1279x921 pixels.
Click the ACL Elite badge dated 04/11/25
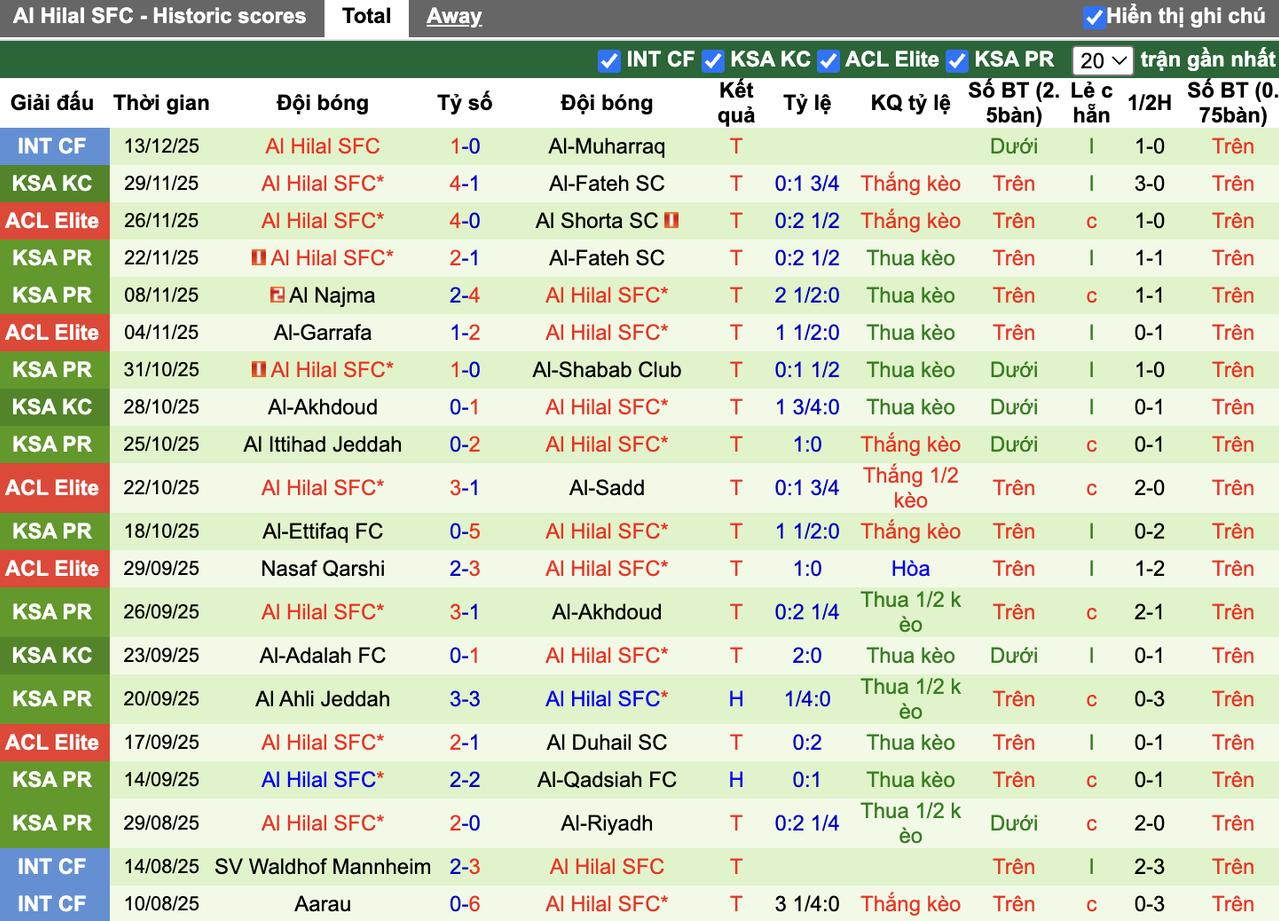pyautogui.click(x=54, y=332)
